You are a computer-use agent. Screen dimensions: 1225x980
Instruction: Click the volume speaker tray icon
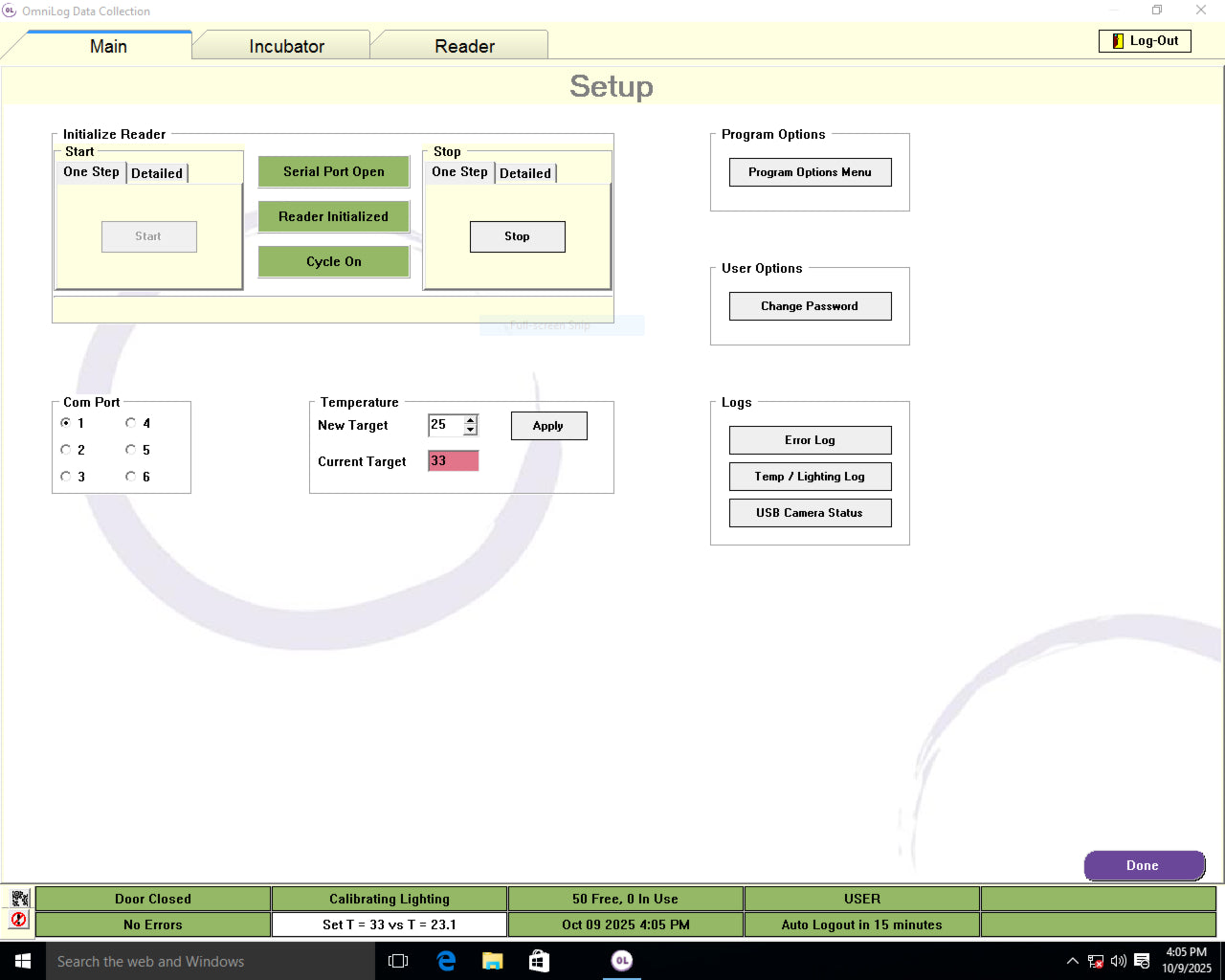[1118, 961]
